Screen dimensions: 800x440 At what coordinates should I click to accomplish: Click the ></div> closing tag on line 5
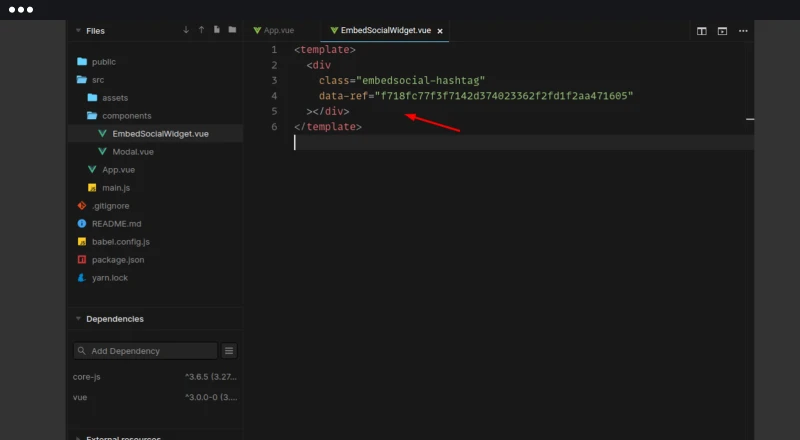click(328, 111)
